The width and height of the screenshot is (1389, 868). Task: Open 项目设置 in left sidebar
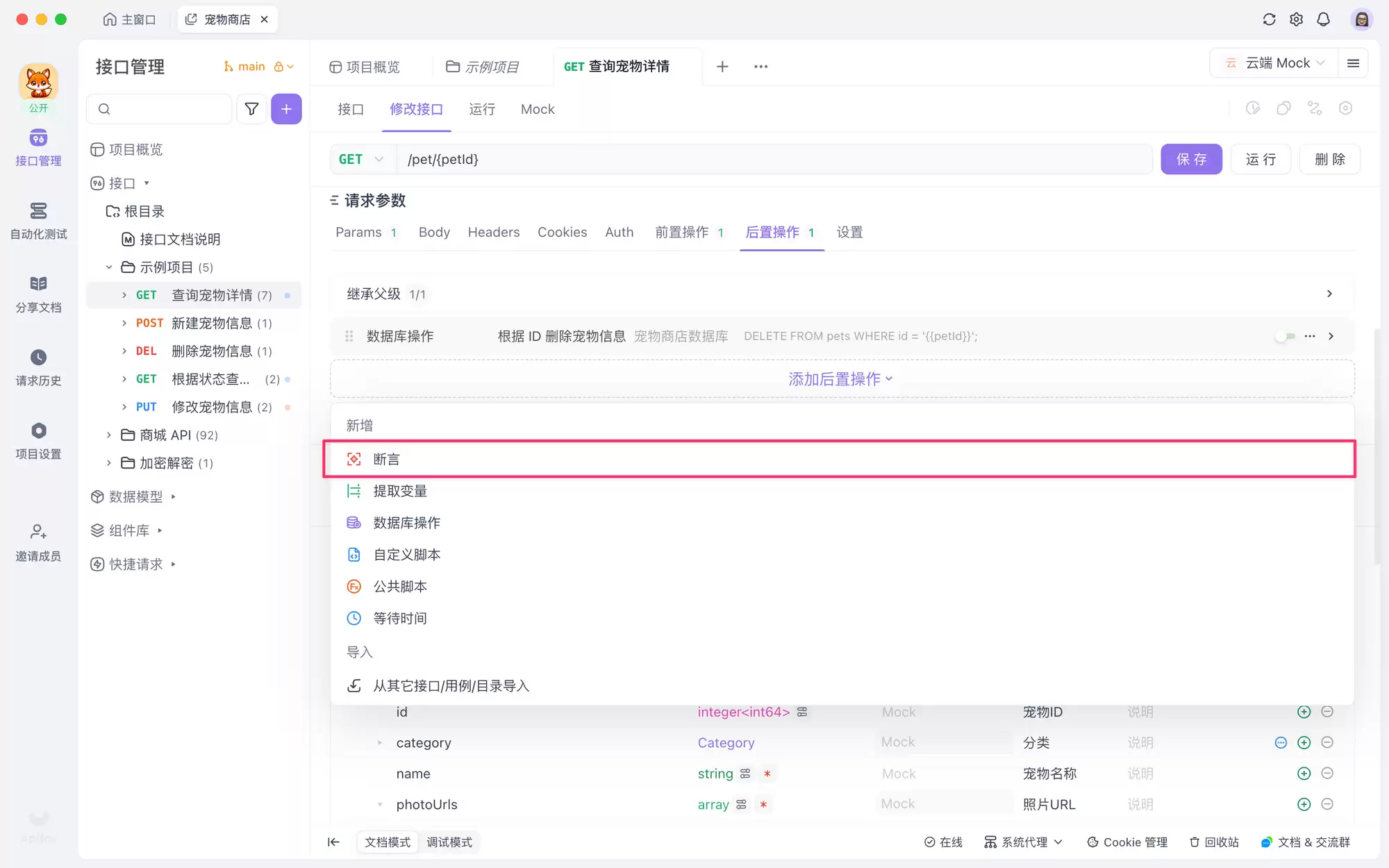[39, 442]
